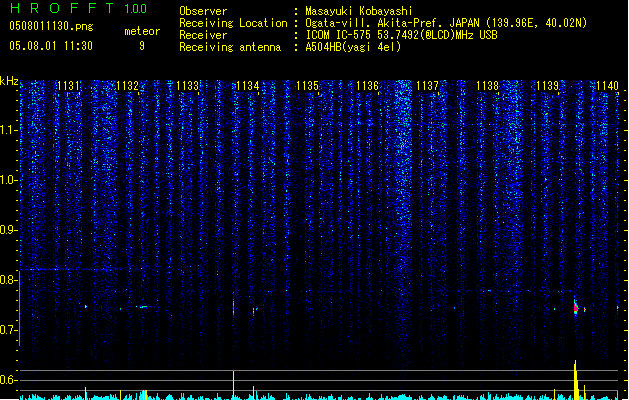Click the Observer label
This screenshot has height=400, width=629.
203,11
